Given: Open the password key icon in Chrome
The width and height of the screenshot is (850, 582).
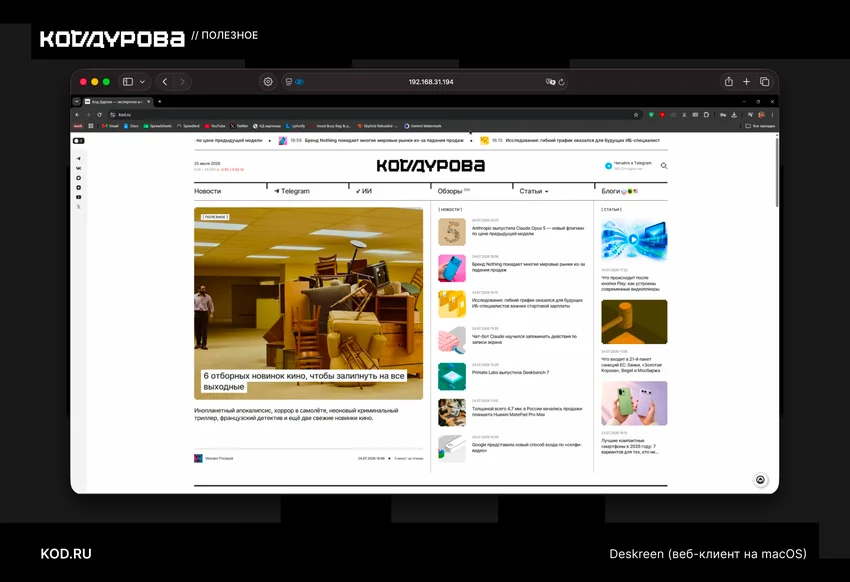Looking at the screenshot, I should point(723,114).
